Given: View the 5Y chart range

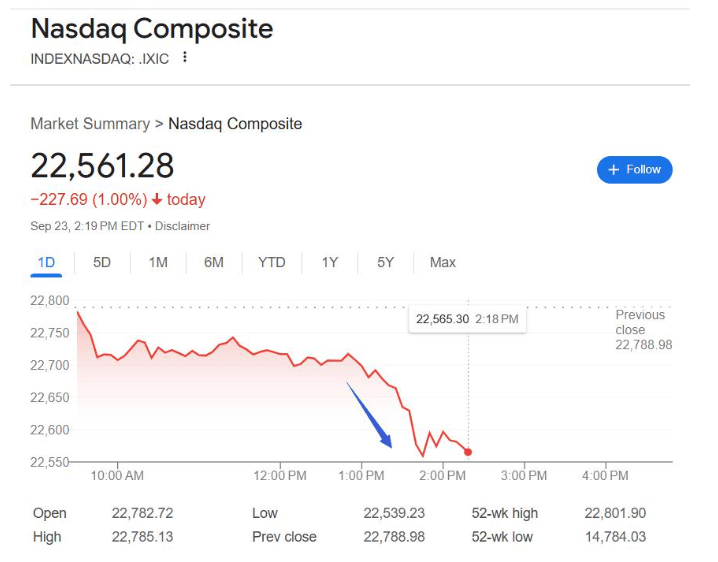Looking at the screenshot, I should click(x=386, y=262).
